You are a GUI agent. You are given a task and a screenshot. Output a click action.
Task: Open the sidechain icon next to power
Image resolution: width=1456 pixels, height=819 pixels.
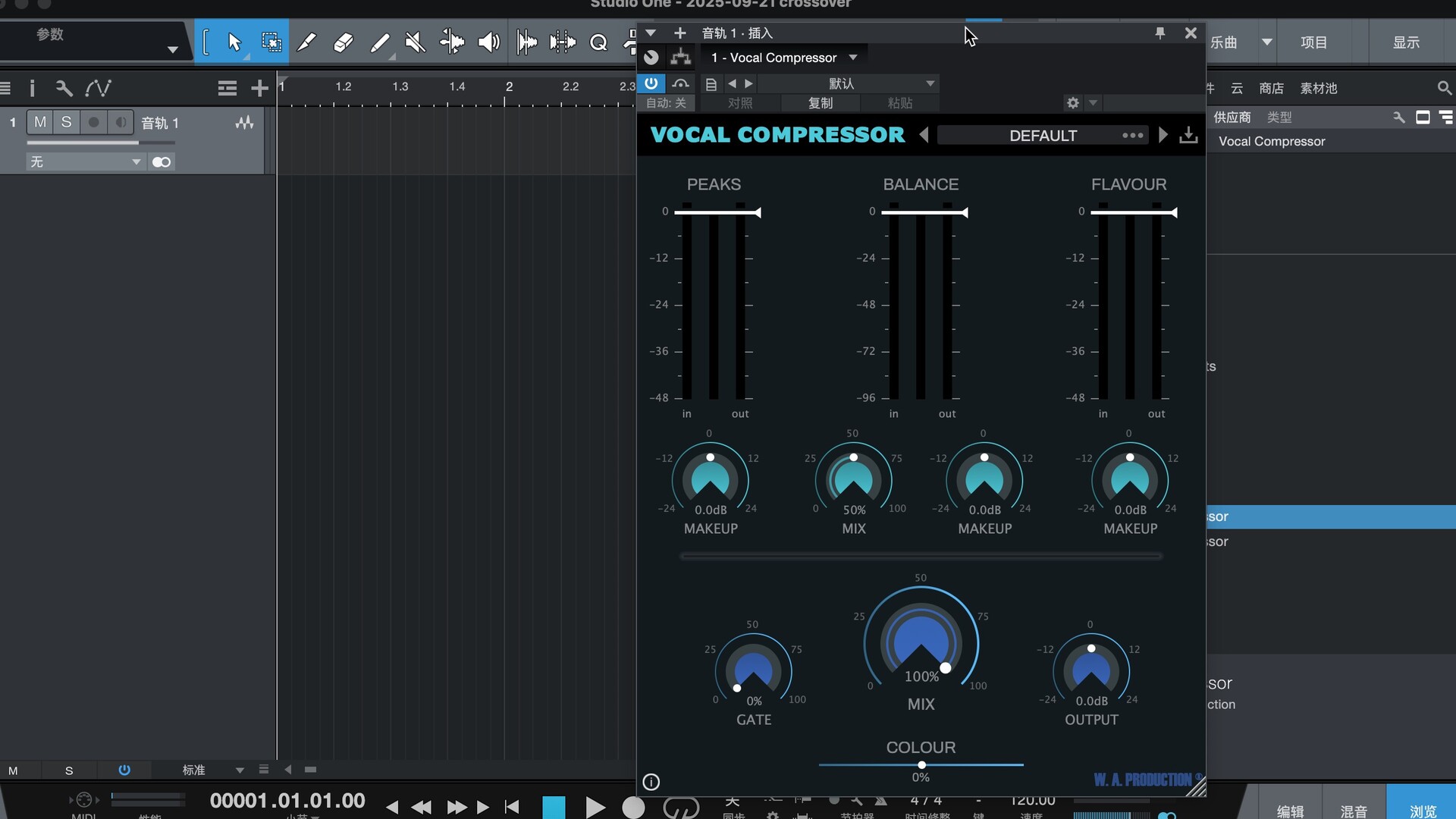coord(681,83)
